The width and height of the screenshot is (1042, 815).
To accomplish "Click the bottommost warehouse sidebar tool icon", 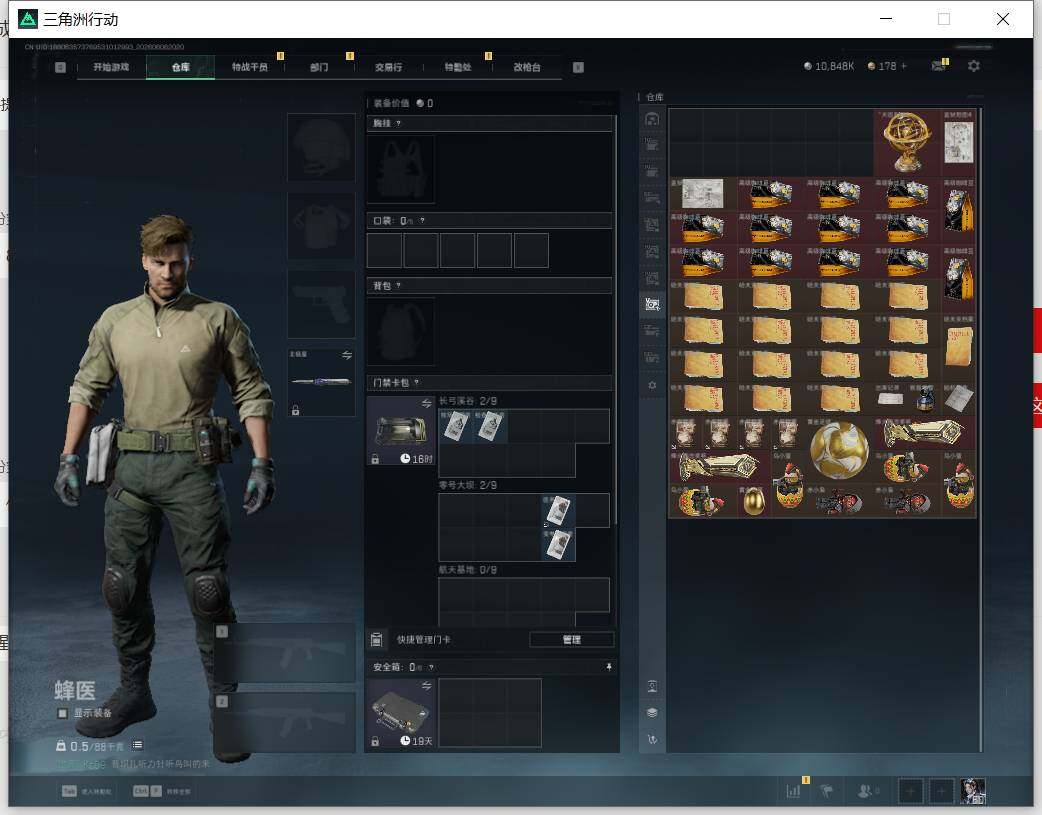I will 652,739.
